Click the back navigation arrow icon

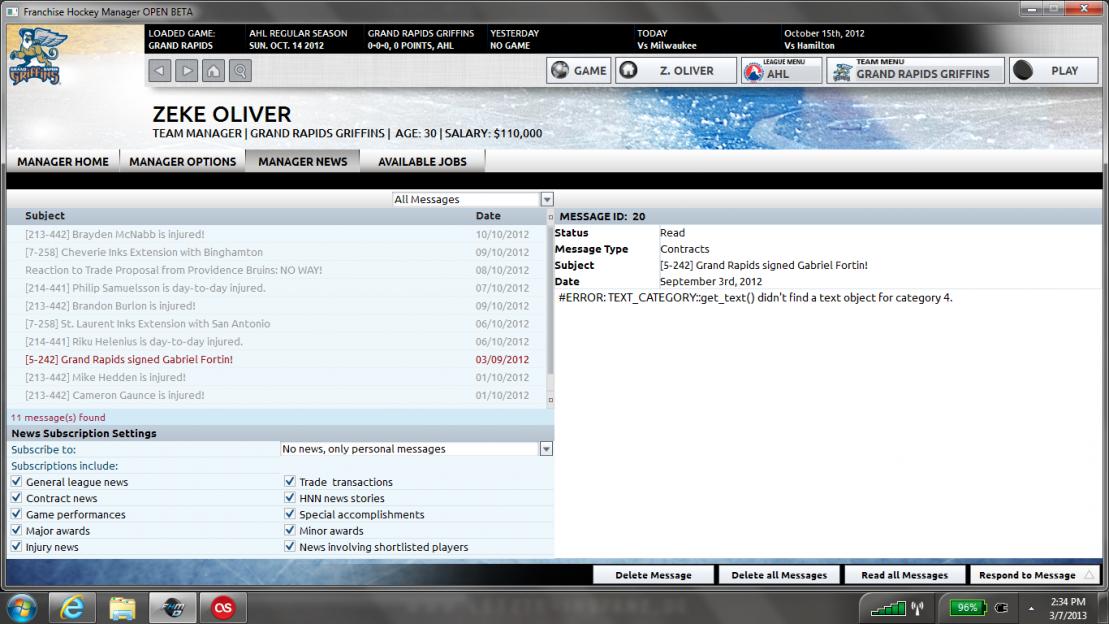coord(160,71)
